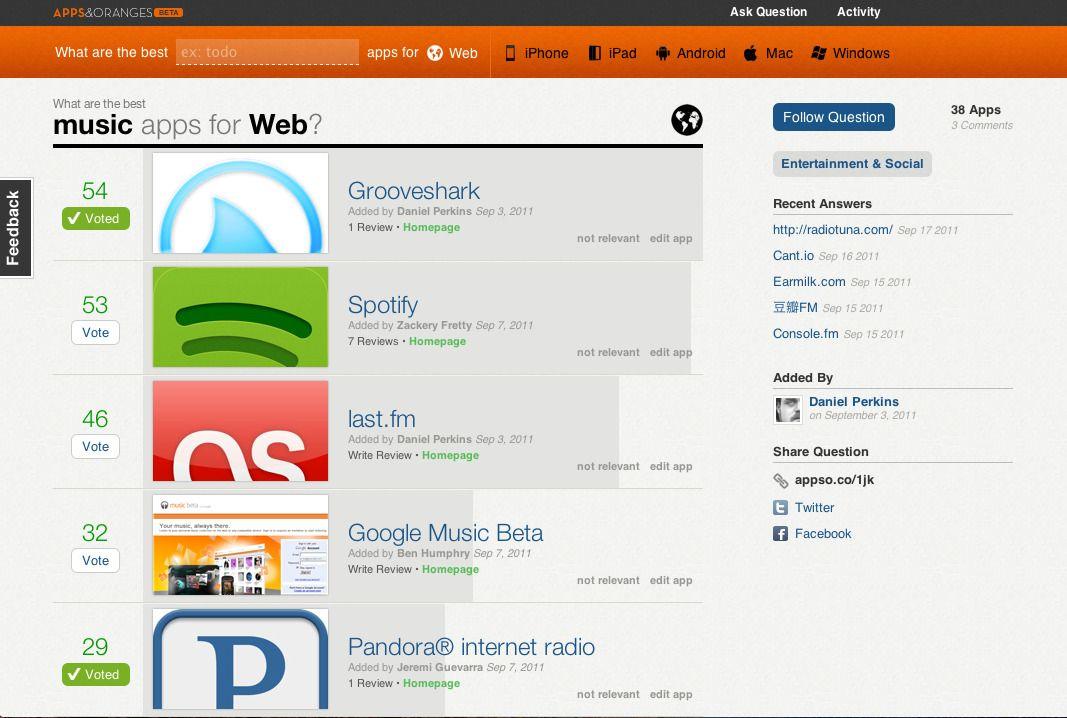Image resolution: width=1067 pixels, height=718 pixels.
Task: Click the large black globe icon
Action: pos(687,120)
